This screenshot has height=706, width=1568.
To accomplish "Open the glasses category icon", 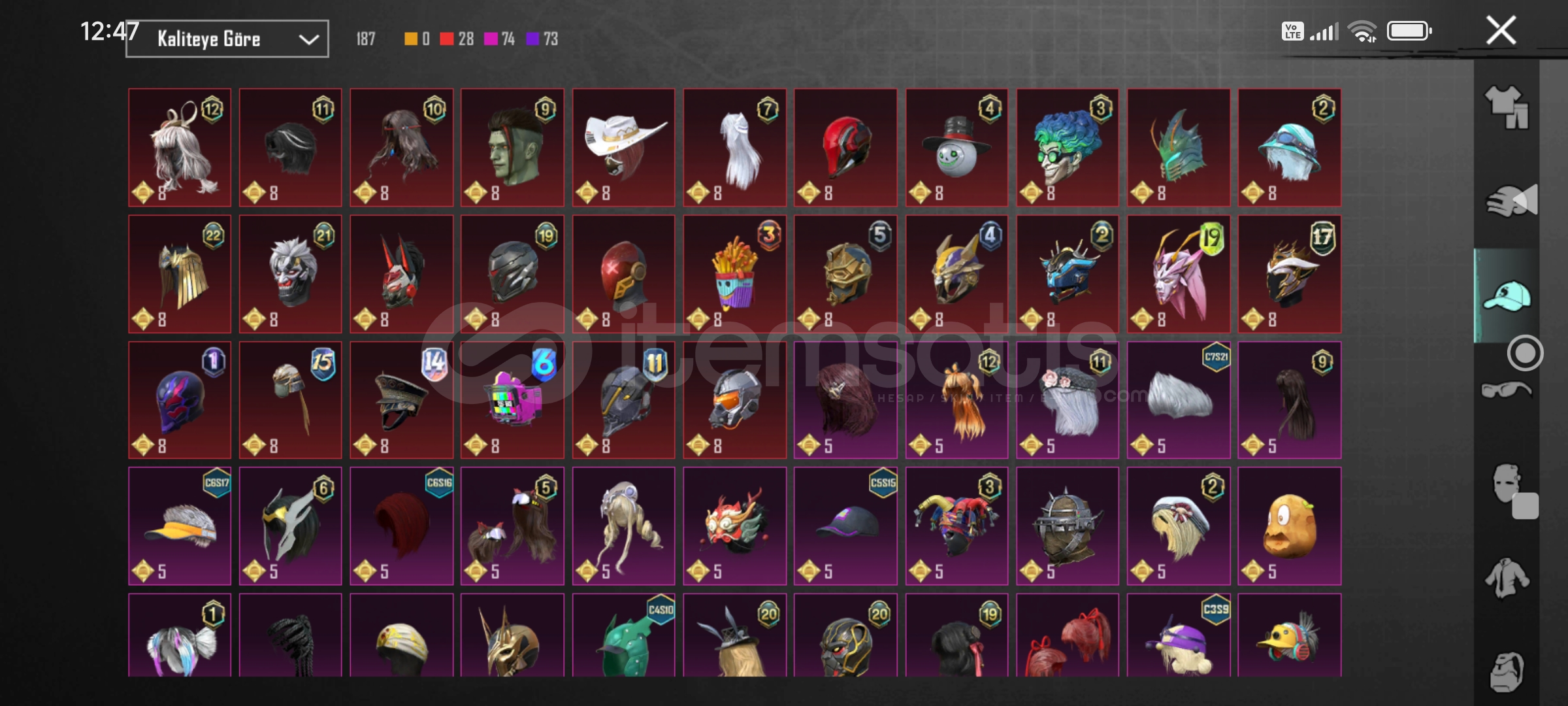I will tap(1506, 390).
